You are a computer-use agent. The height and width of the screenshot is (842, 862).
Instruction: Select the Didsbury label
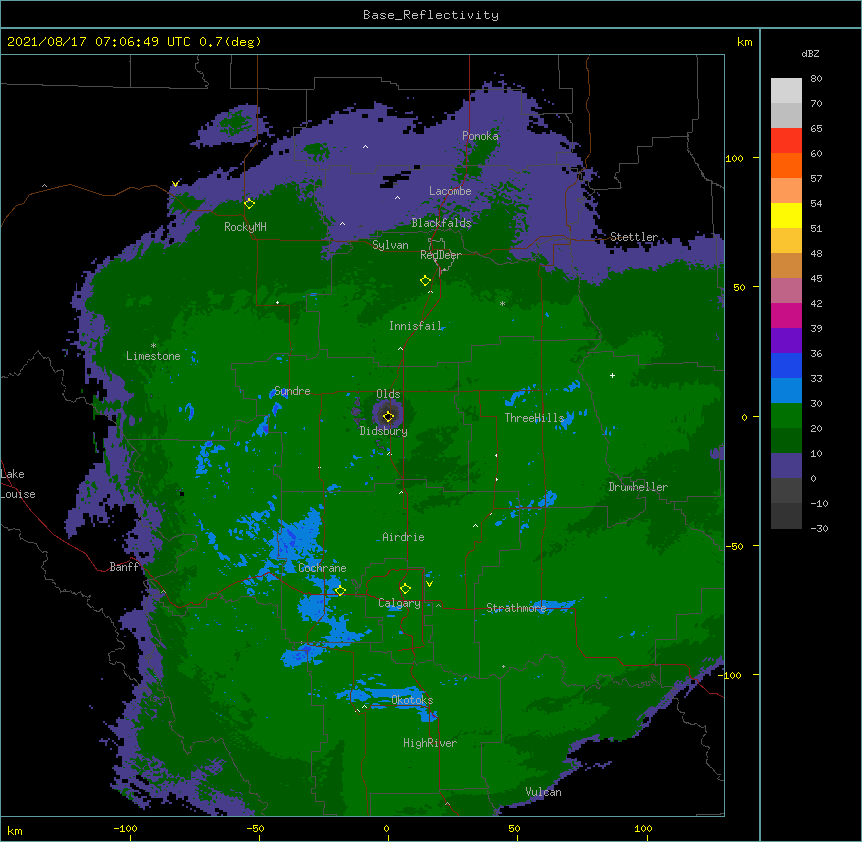(384, 431)
